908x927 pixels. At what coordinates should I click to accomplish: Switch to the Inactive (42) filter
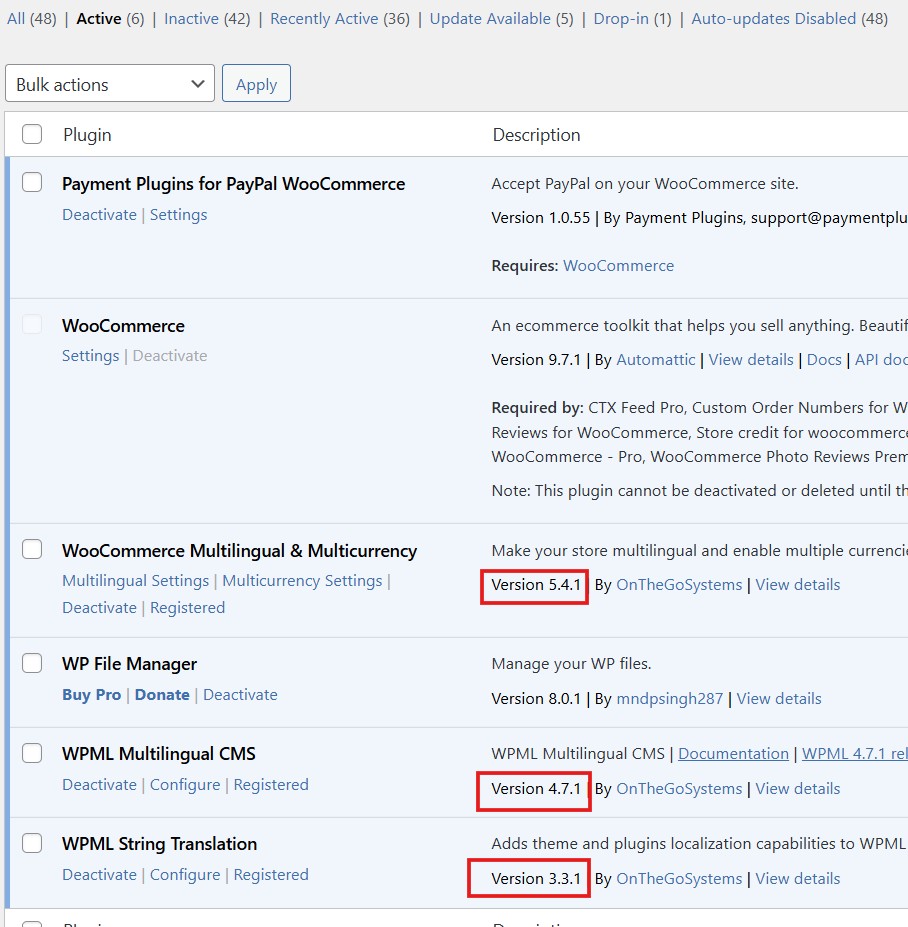point(207,19)
